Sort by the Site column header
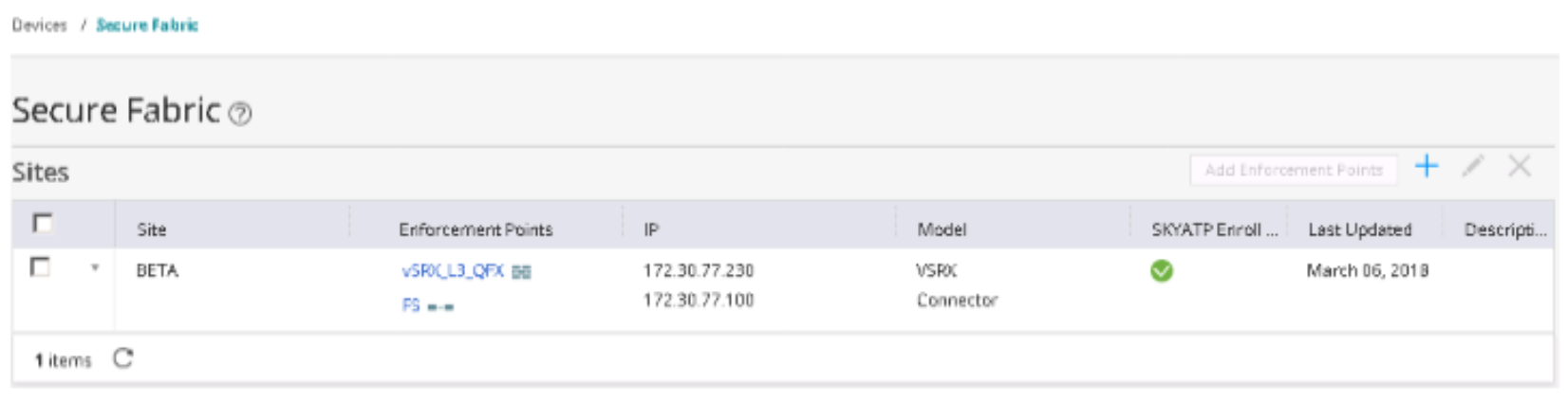The image size is (1568, 402). click(x=151, y=229)
